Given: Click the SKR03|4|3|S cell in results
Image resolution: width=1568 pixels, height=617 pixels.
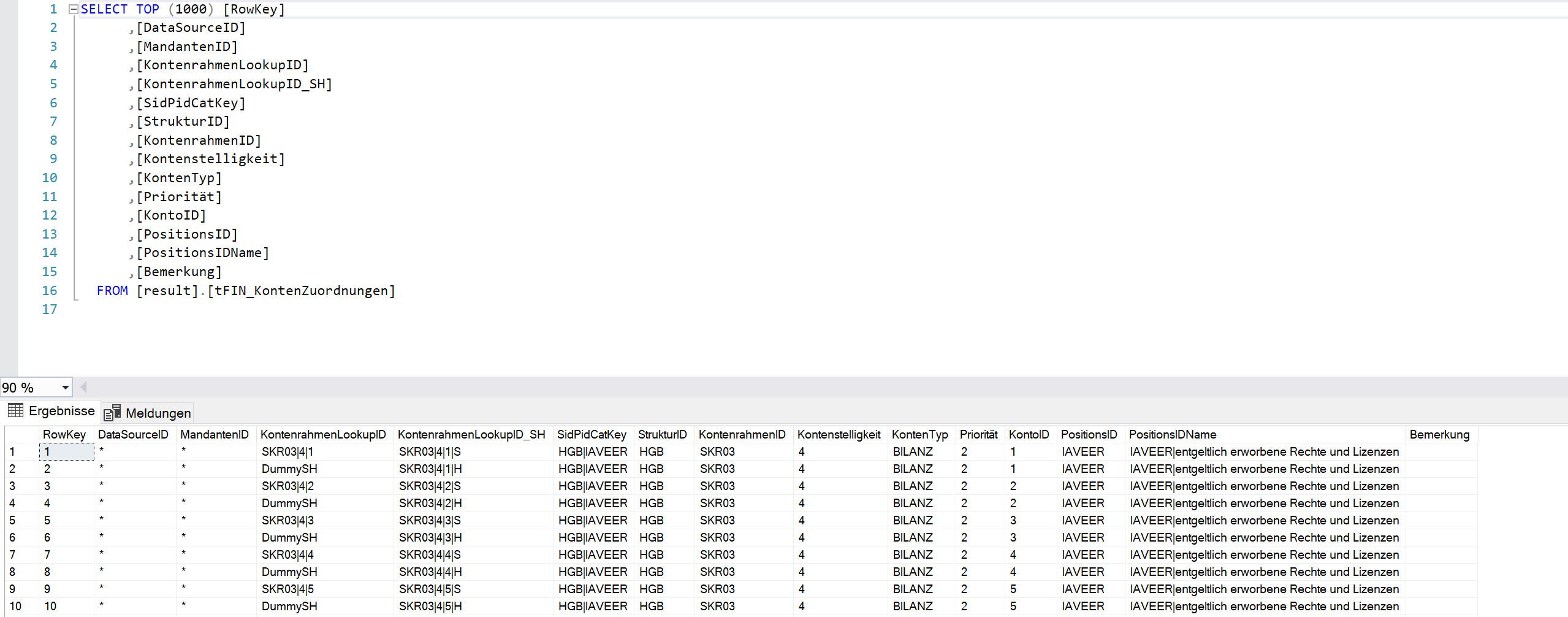Looking at the screenshot, I should [430, 520].
